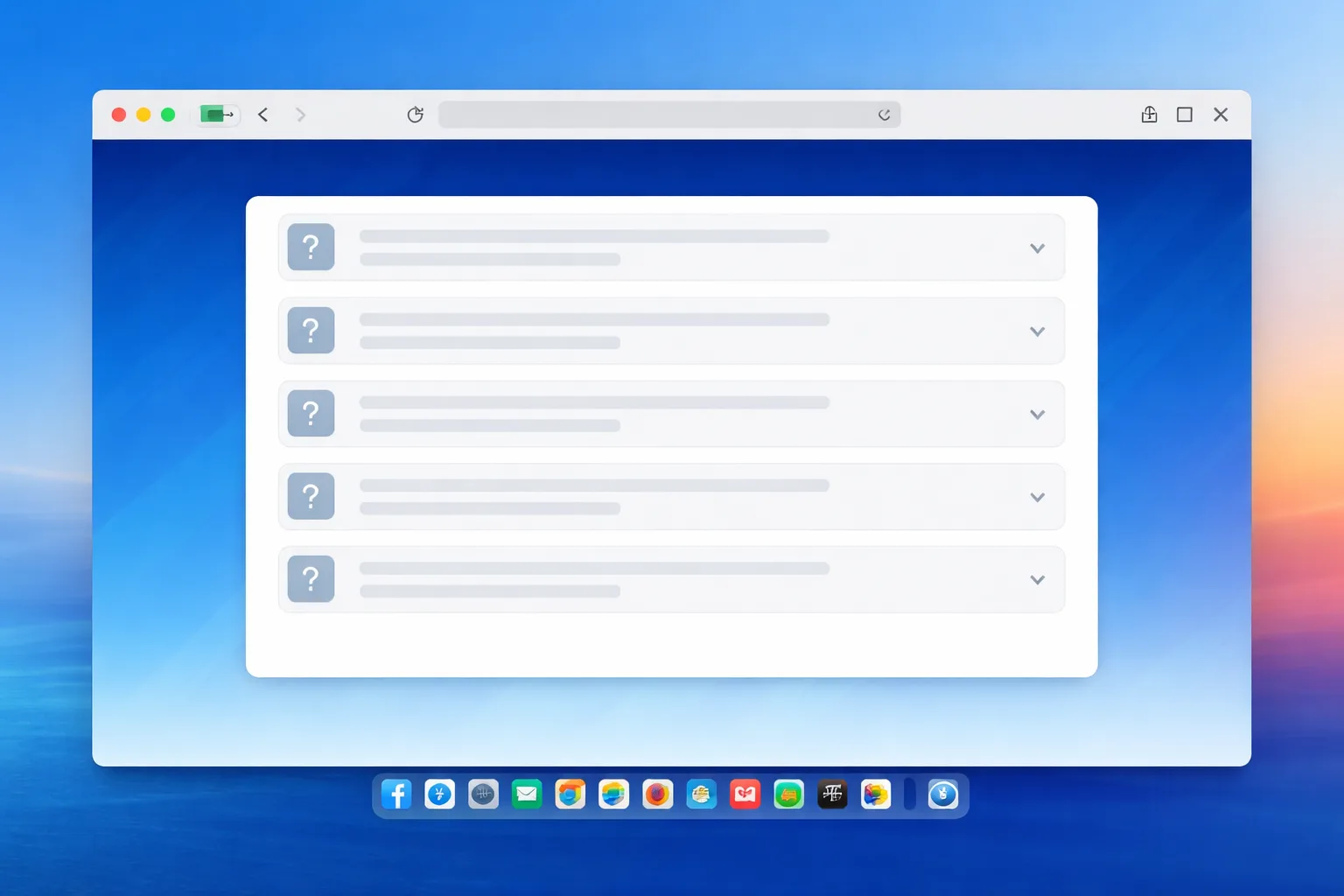Open the black calligraphy app in dock

click(x=832, y=794)
